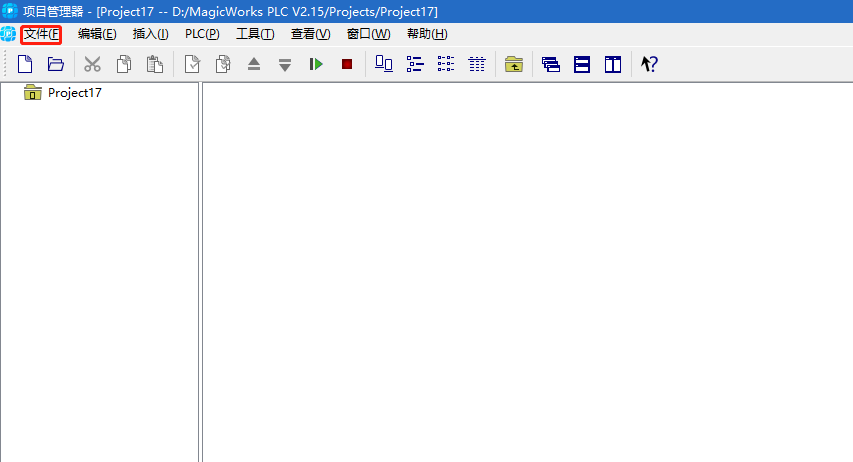Viewport: 853px width, 462px height.
Task: Click the title bar application icon
Action: coord(9,10)
